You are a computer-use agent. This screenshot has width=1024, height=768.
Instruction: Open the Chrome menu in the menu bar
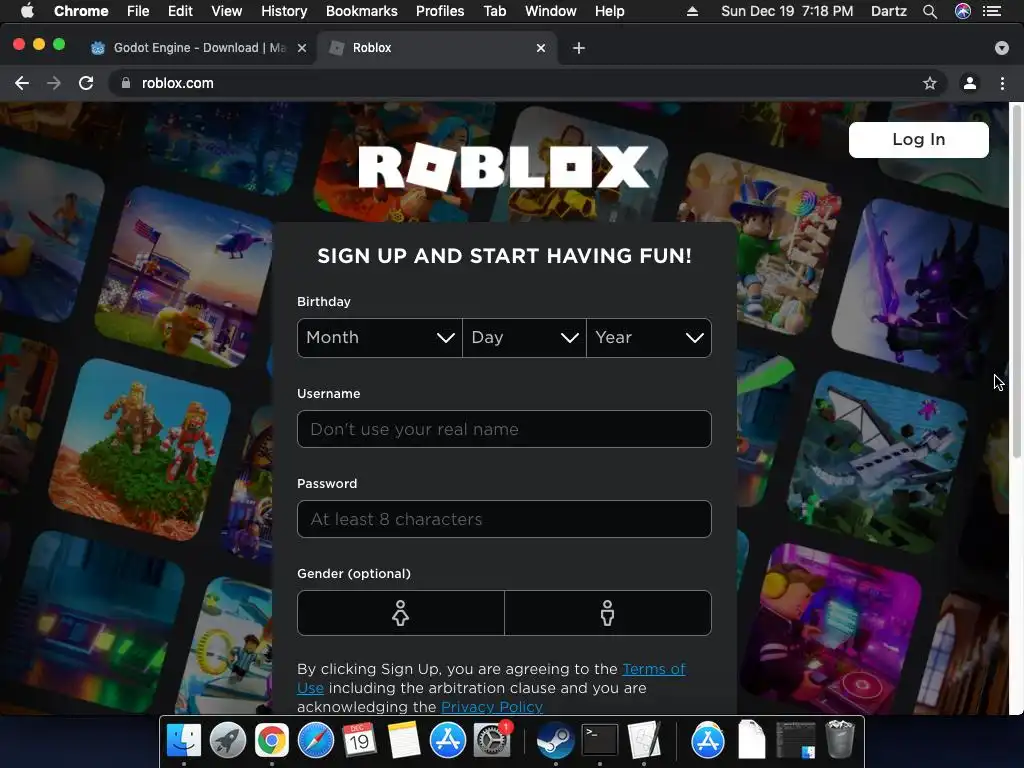coord(81,11)
